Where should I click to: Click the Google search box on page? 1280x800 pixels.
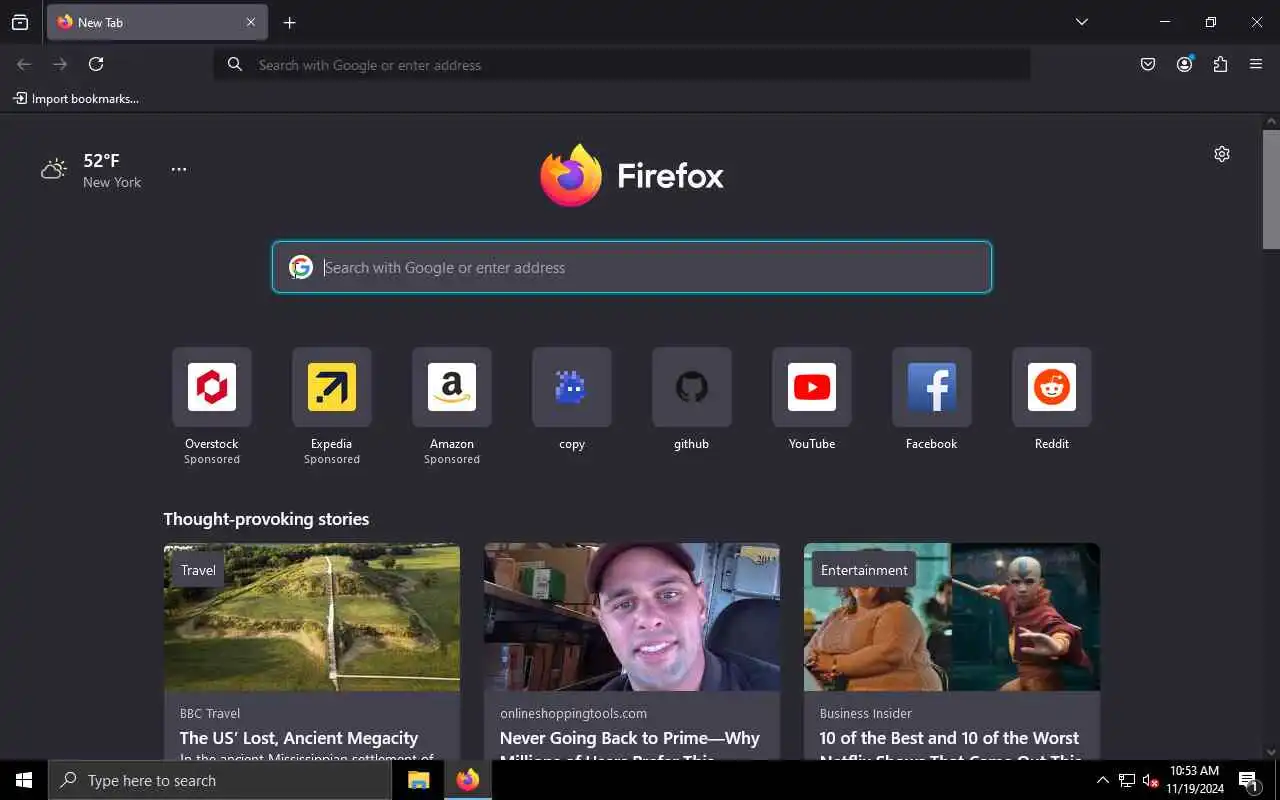point(632,267)
